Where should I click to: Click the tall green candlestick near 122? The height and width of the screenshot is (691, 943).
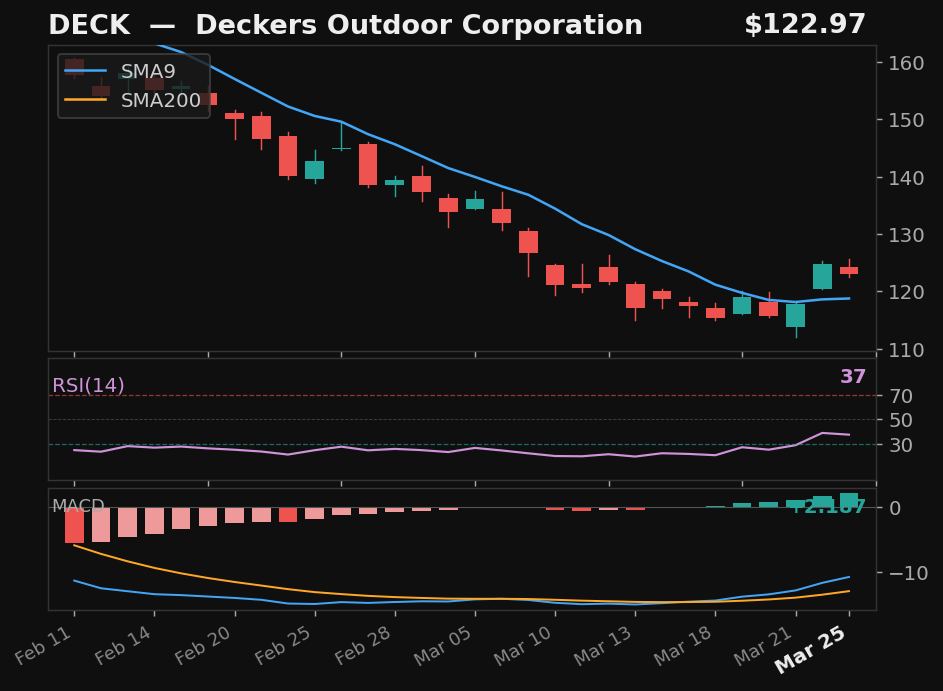(823, 276)
